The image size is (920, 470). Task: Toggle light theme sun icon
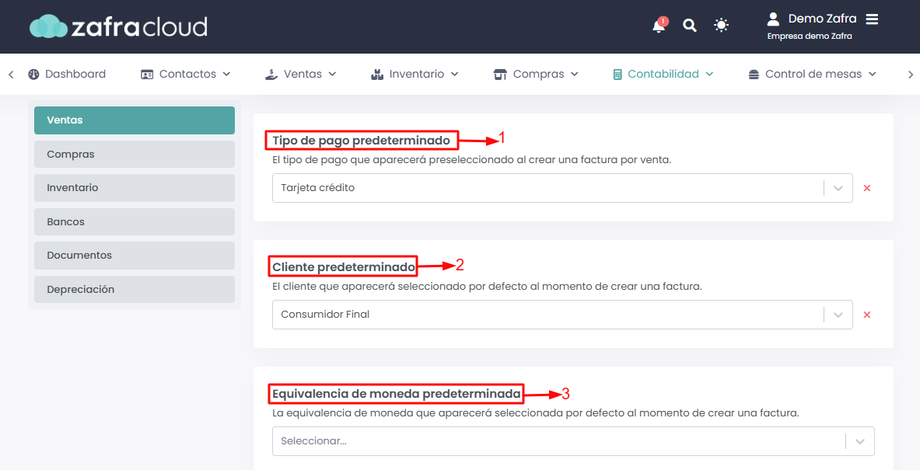(721, 25)
